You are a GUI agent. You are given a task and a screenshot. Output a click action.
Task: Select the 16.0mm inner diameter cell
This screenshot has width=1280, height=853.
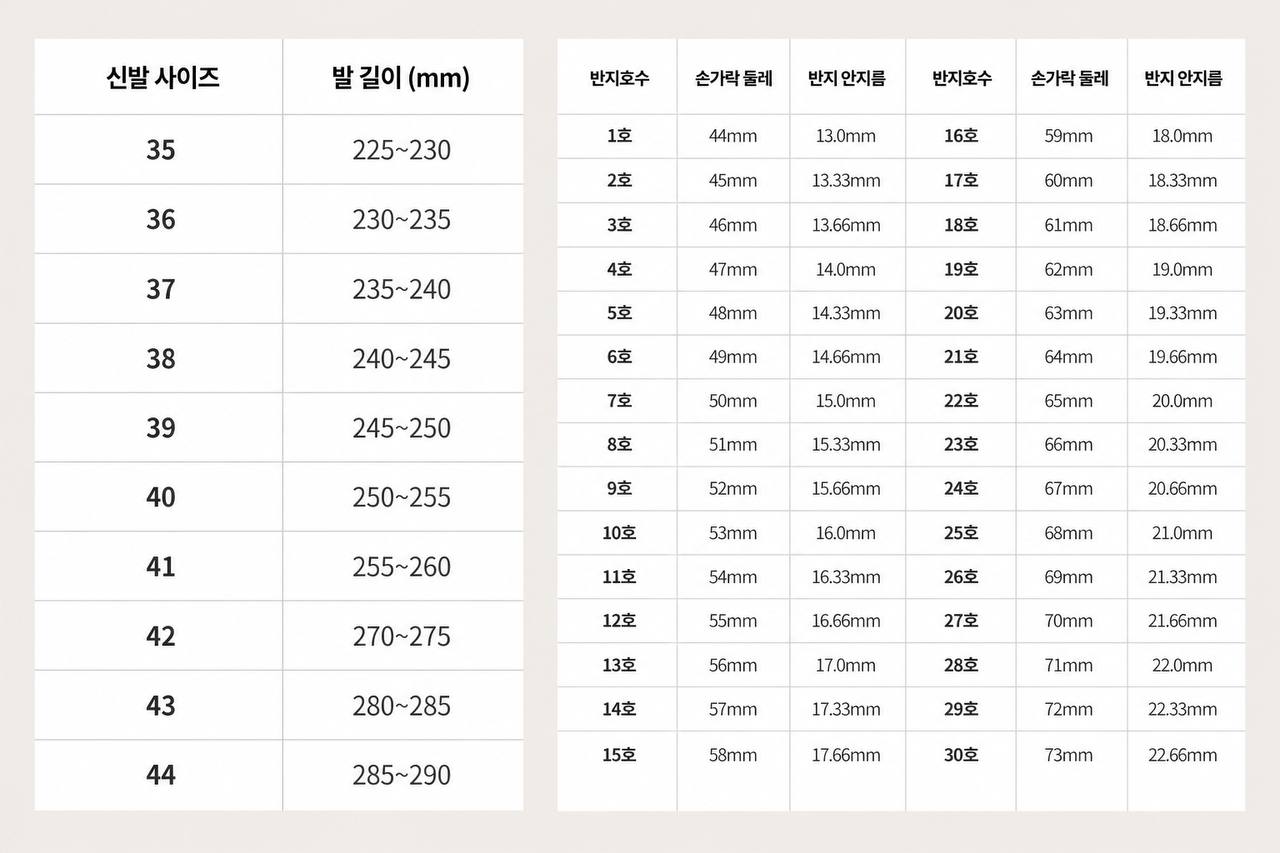pyautogui.click(x=846, y=533)
